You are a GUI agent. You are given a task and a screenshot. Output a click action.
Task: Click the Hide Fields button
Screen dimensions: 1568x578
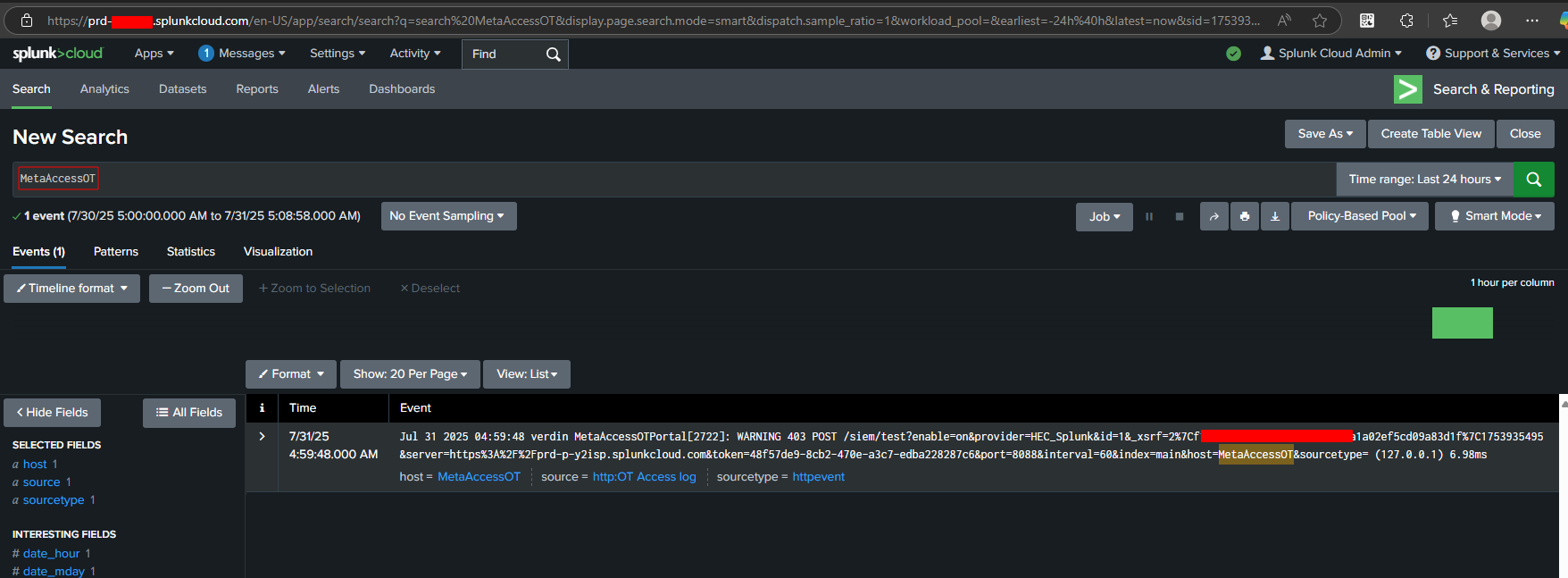coord(53,413)
